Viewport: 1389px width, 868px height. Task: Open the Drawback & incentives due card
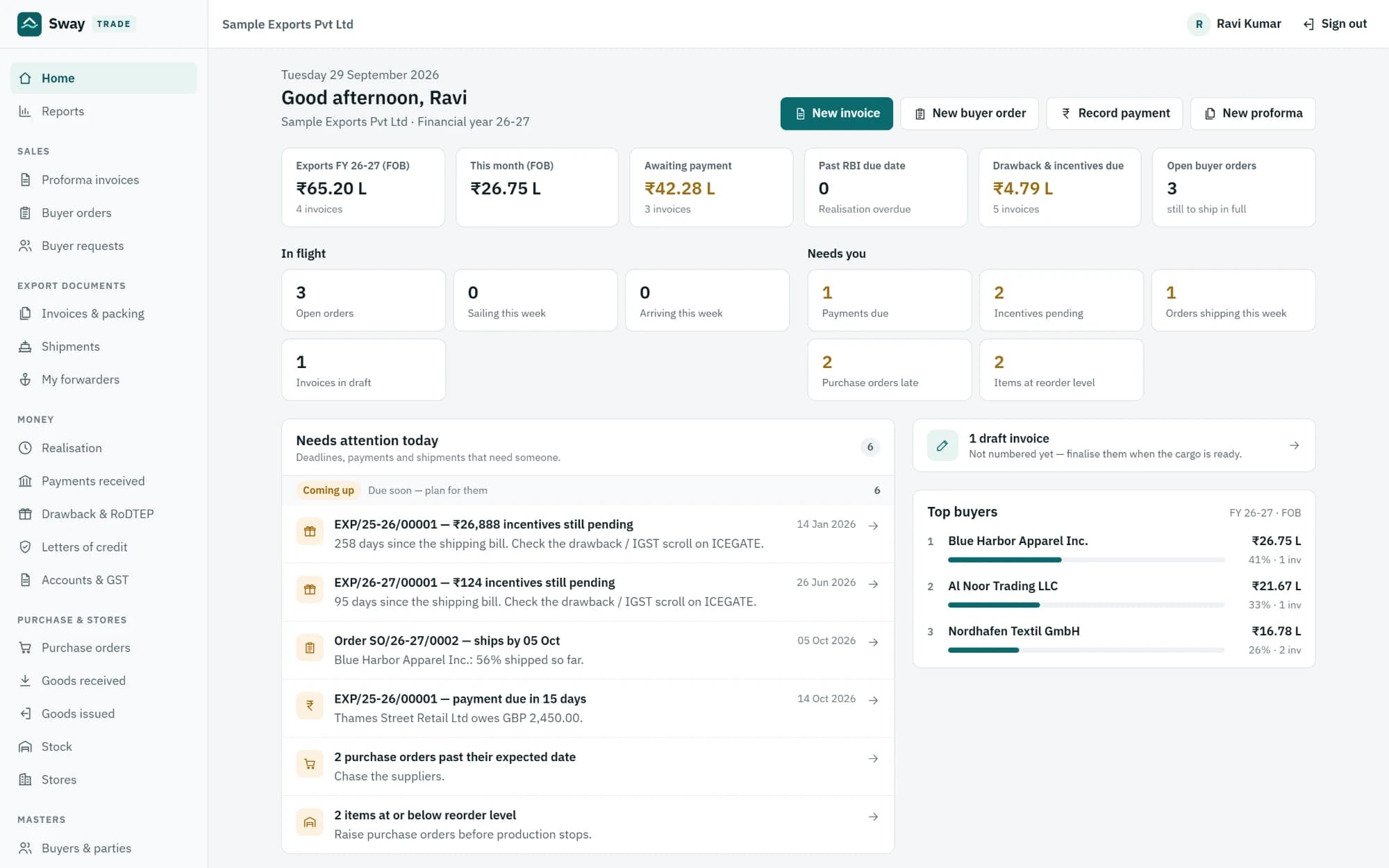tap(1060, 187)
